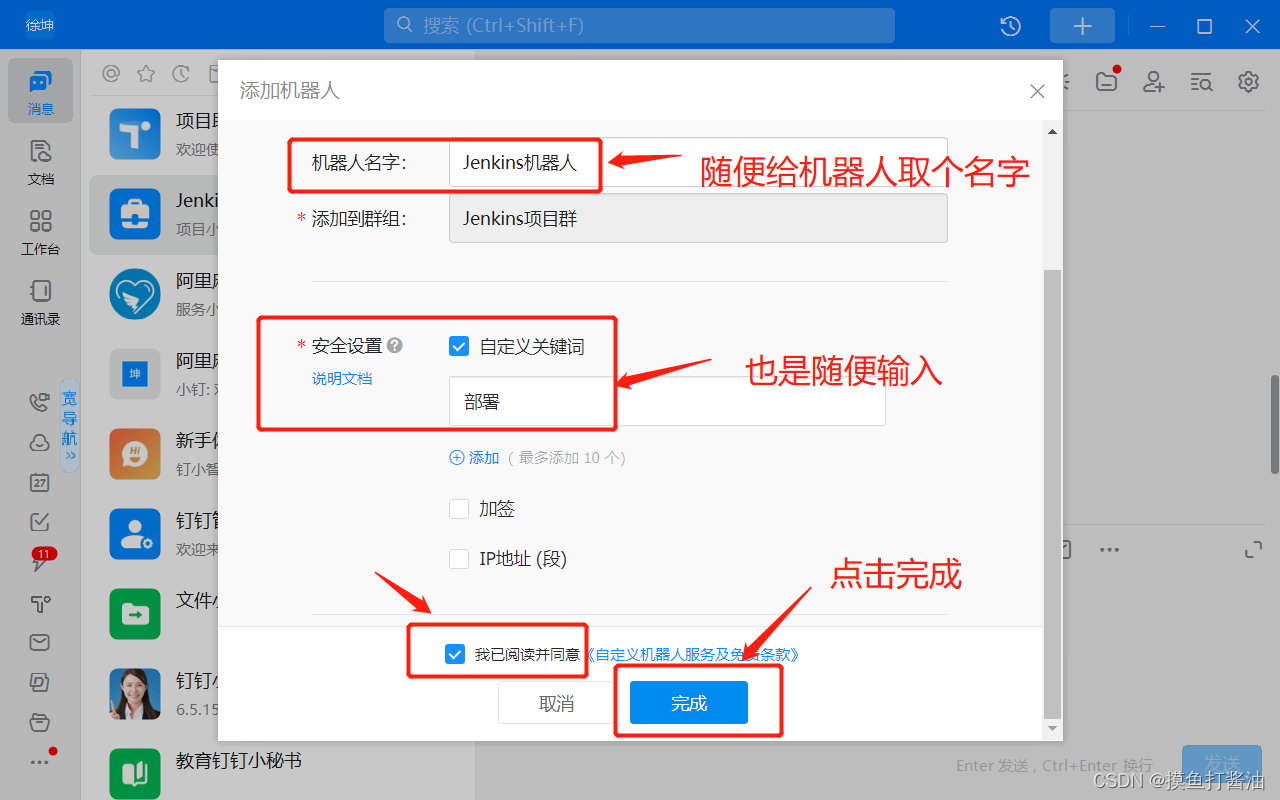Open the 通讯录 contacts section
1280x800 pixels.
[x=40, y=302]
